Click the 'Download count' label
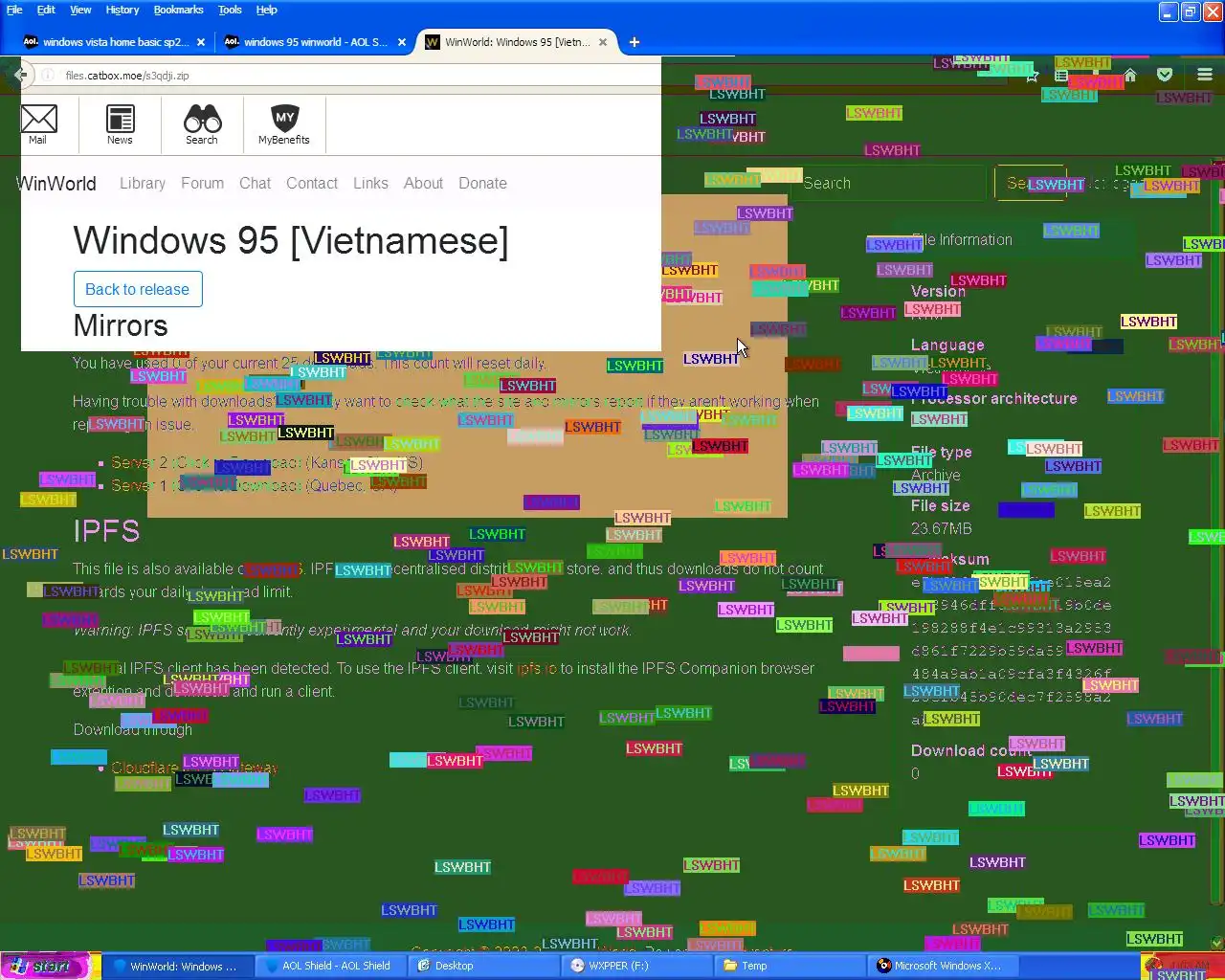The height and width of the screenshot is (980, 1225). click(971, 750)
